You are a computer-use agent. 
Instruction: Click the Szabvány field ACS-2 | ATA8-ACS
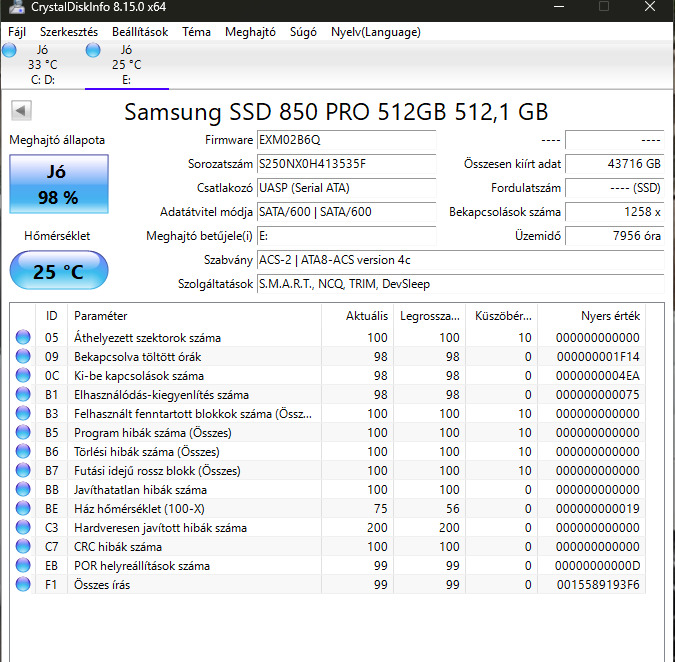pos(461,260)
